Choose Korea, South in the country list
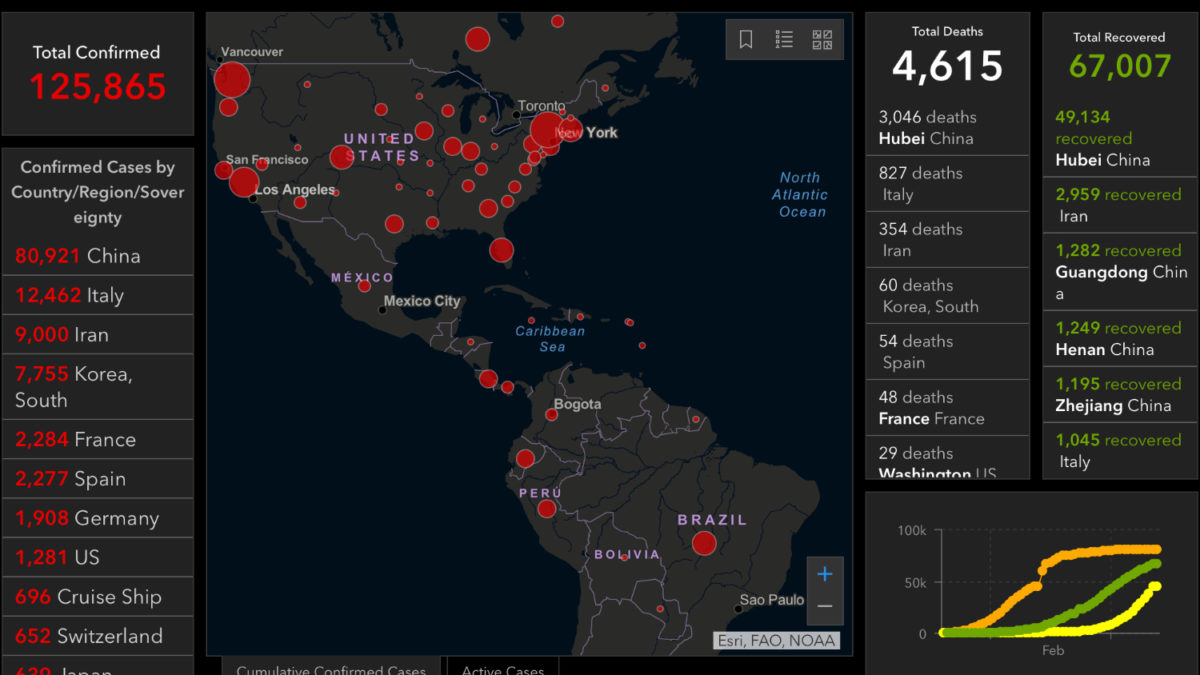 coord(97,387)
